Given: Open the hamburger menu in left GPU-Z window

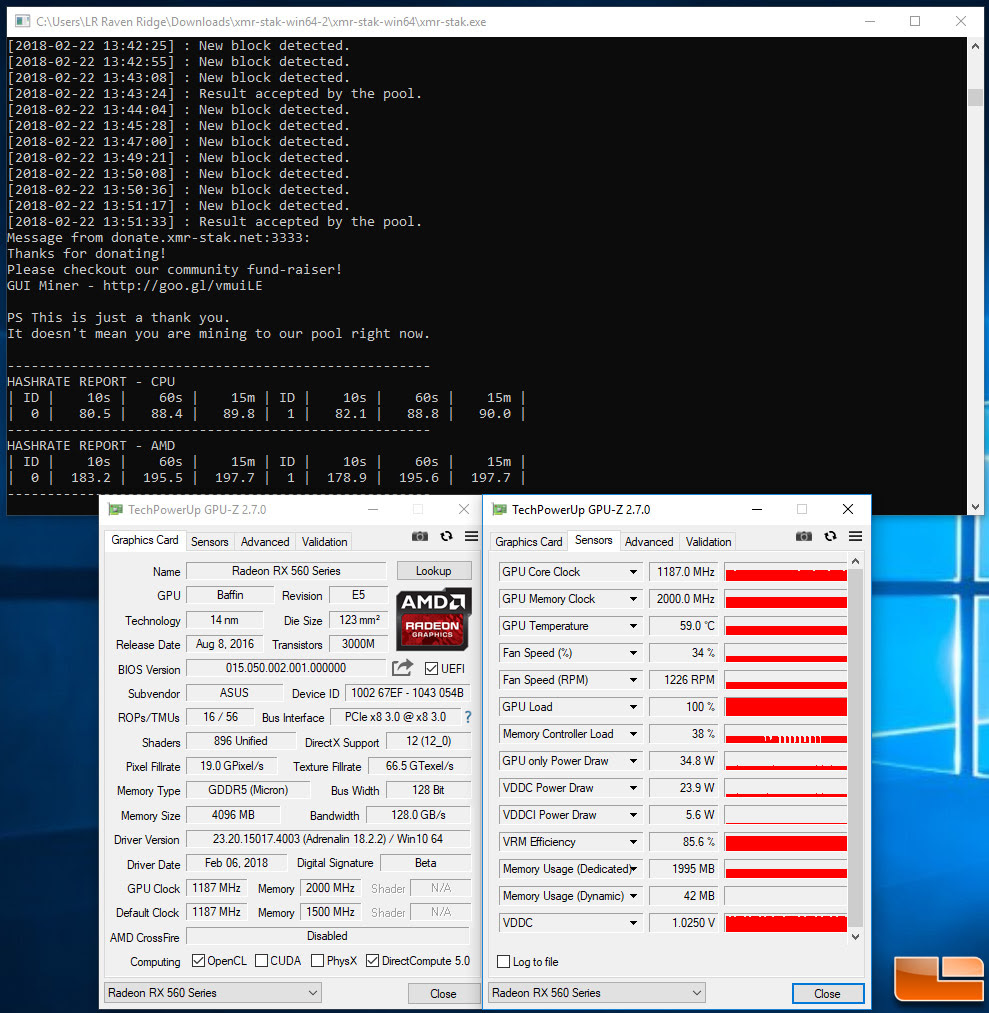Looking at the screenshot, I should pos(472,536).
